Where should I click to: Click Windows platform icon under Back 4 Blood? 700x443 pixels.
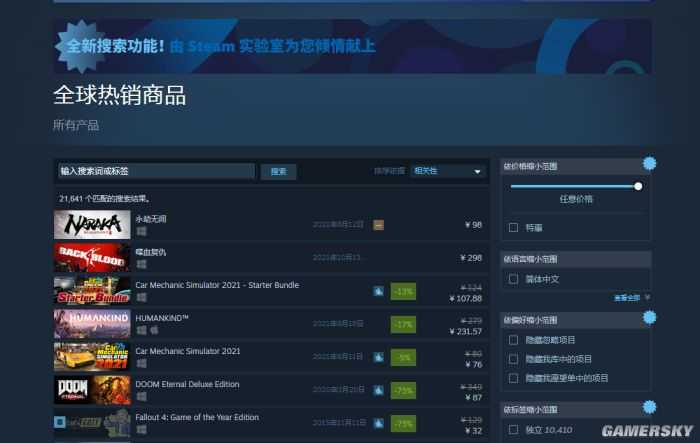click(142, 264)
